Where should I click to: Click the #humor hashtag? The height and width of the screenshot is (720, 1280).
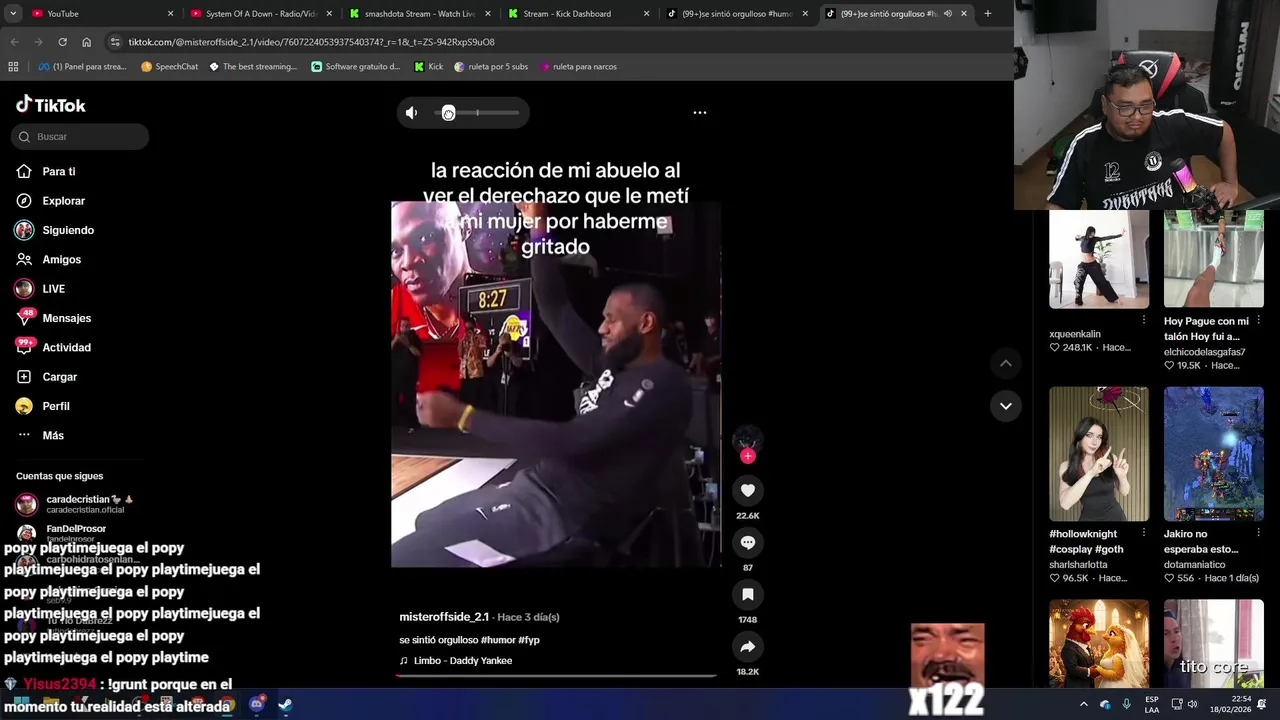click(x=497, y=640)
